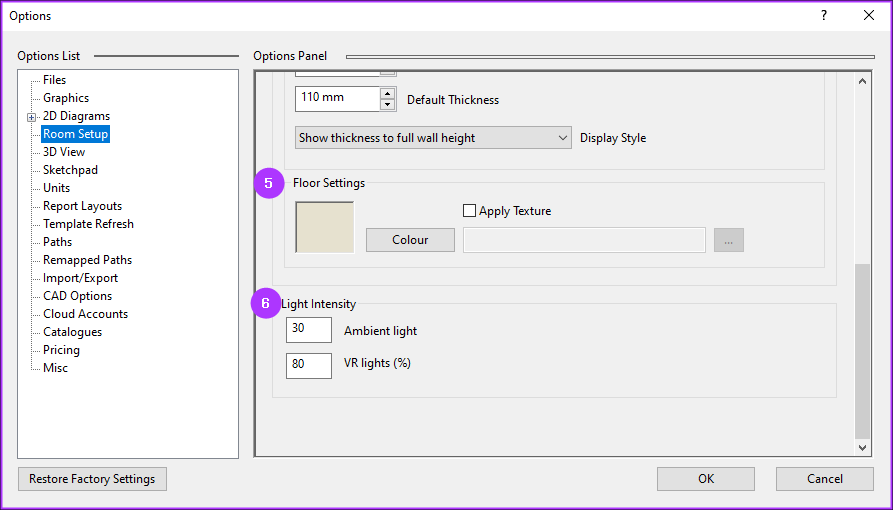Click the help question mark icon
This screenshot has height=510, width=893.
[x=824, y=16]
